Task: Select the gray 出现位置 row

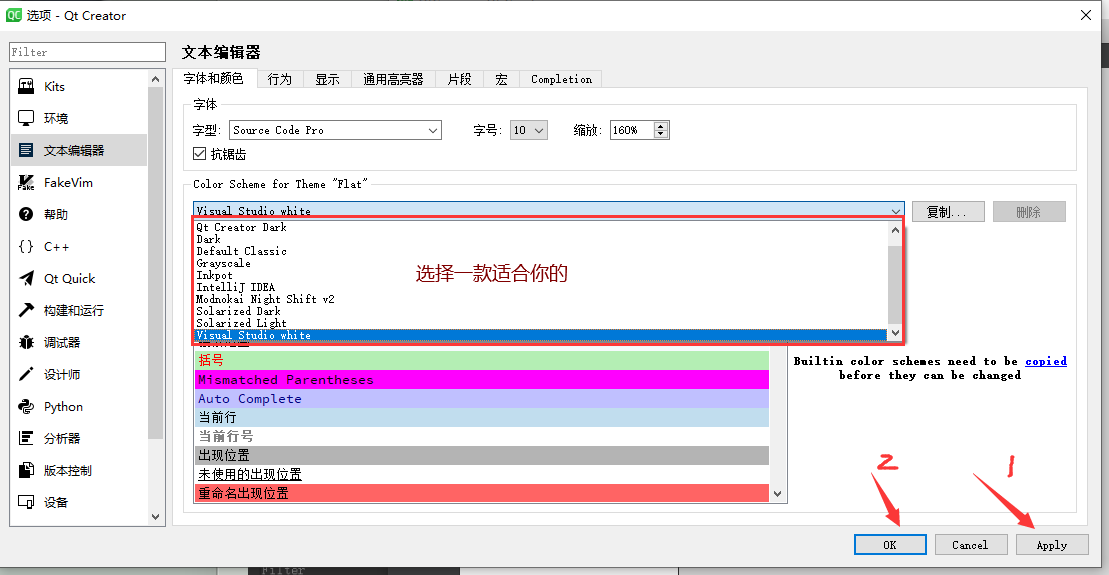Action: click(x=482, y=455)
